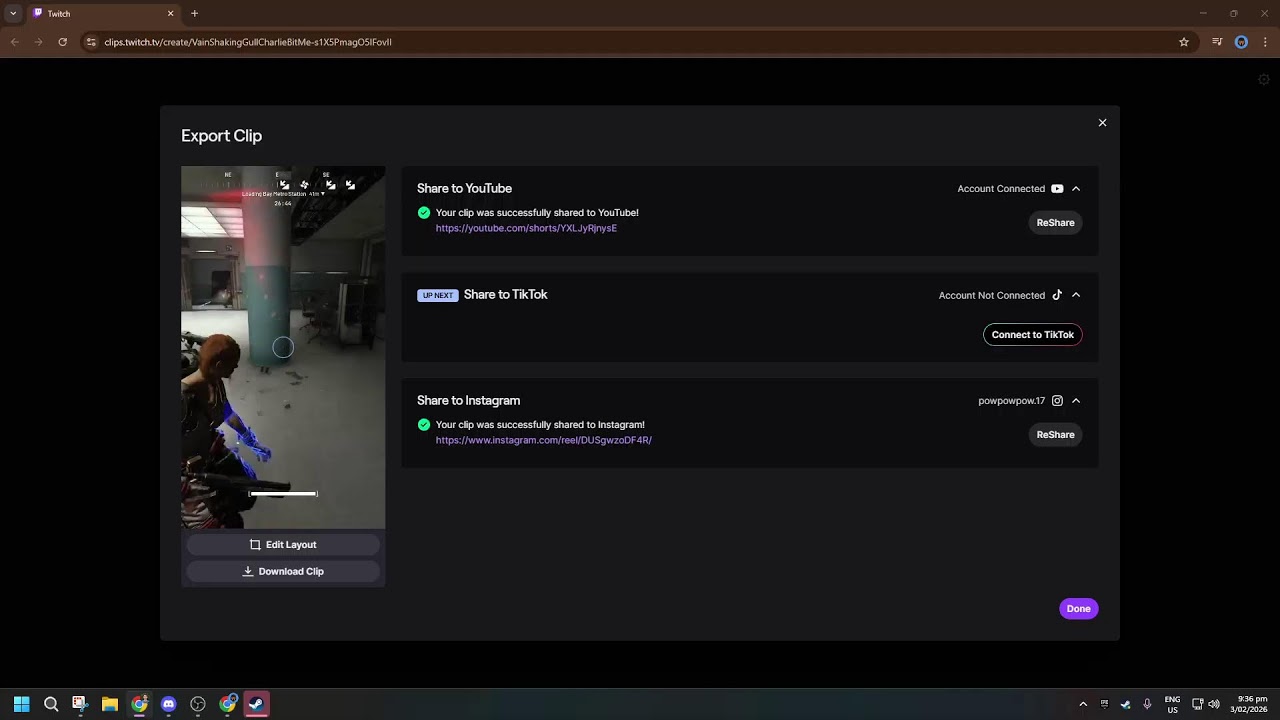Click the Up Next badge

437,295
